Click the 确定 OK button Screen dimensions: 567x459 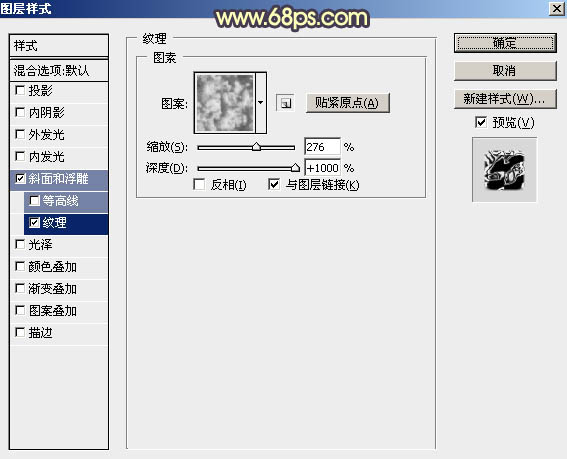(505, 43)
